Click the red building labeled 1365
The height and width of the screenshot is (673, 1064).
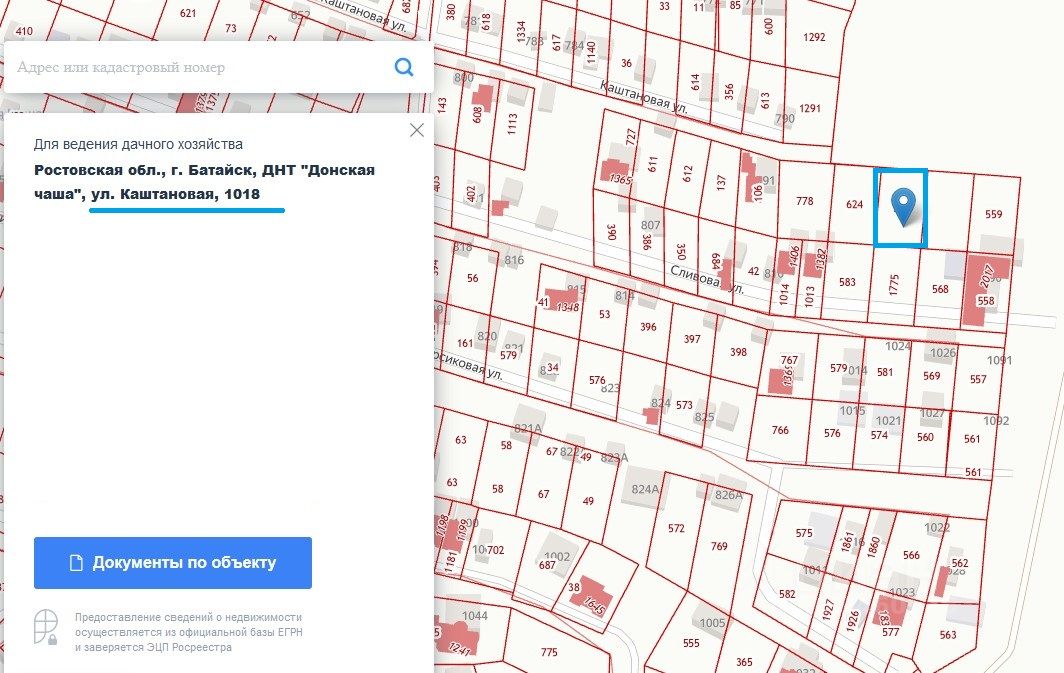(616, 172)
